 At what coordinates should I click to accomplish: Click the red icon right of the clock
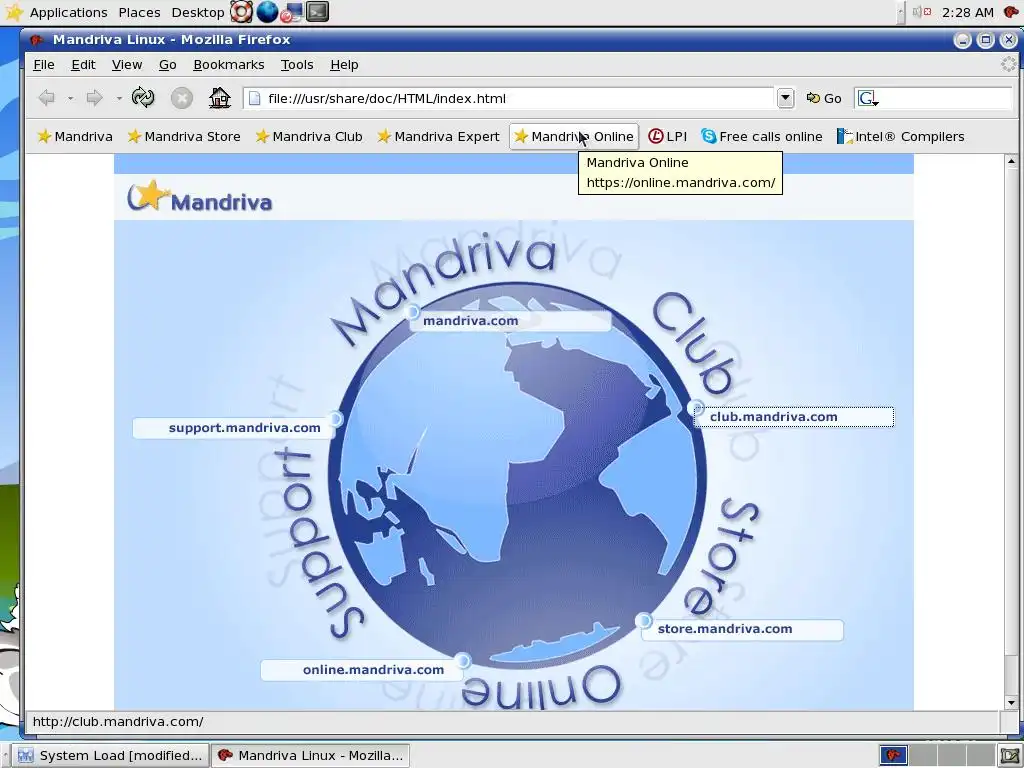pyautogui.click(x=1011, y=12)
